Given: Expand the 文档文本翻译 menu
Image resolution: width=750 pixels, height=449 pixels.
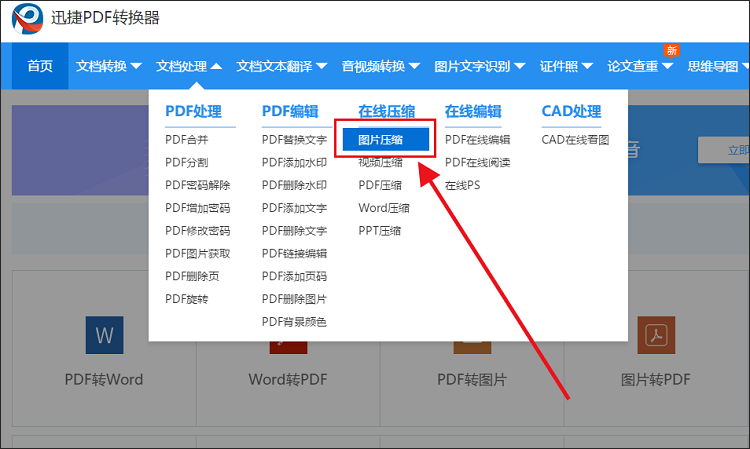Looking at the screenshot, I should coord(282,66).
